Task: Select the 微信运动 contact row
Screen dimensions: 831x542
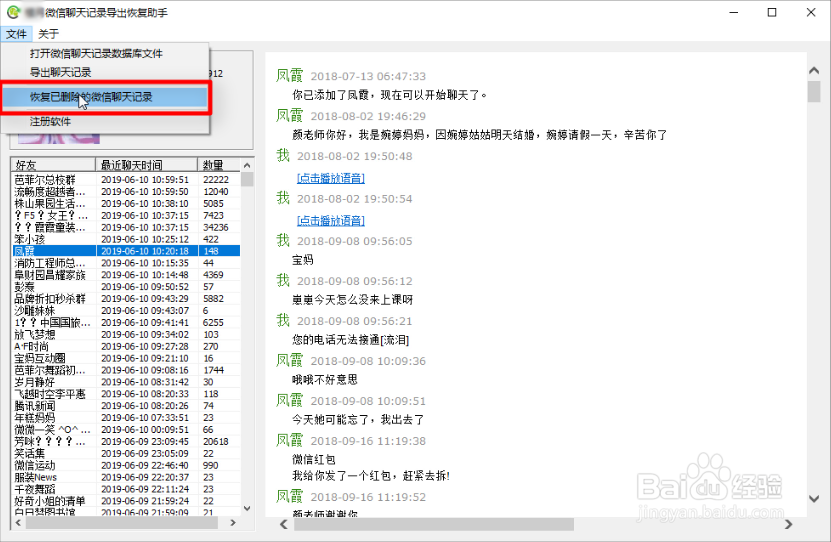Action: point(126,465)
